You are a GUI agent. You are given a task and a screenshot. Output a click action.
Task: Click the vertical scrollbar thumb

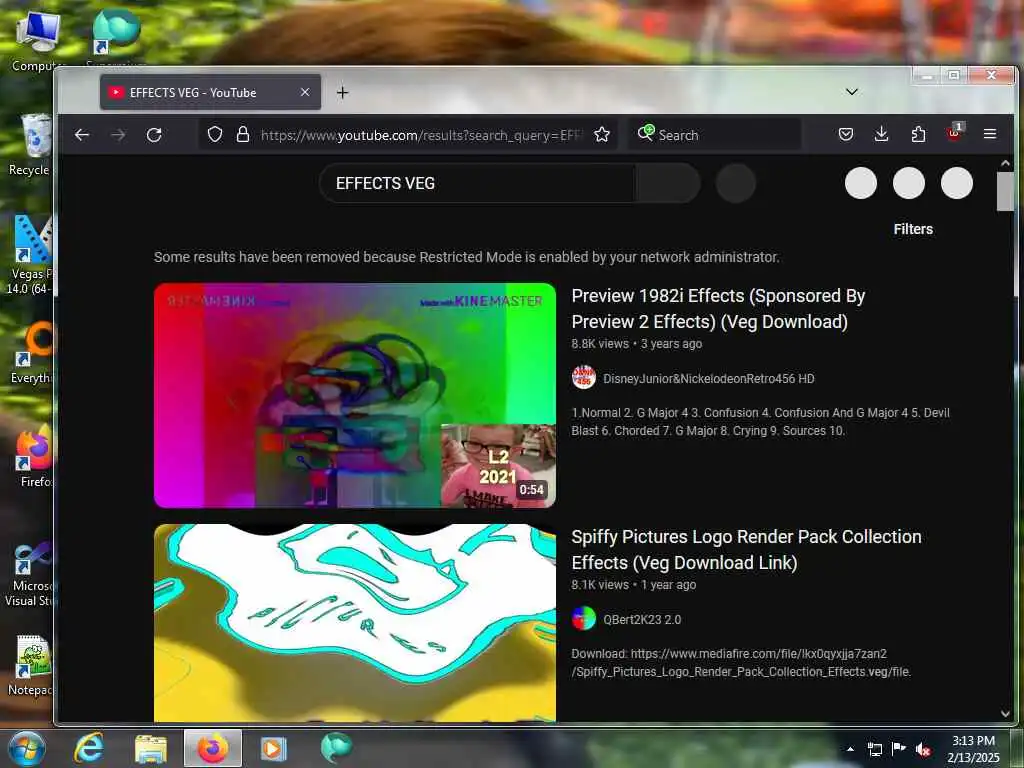tap(1005, 191)
